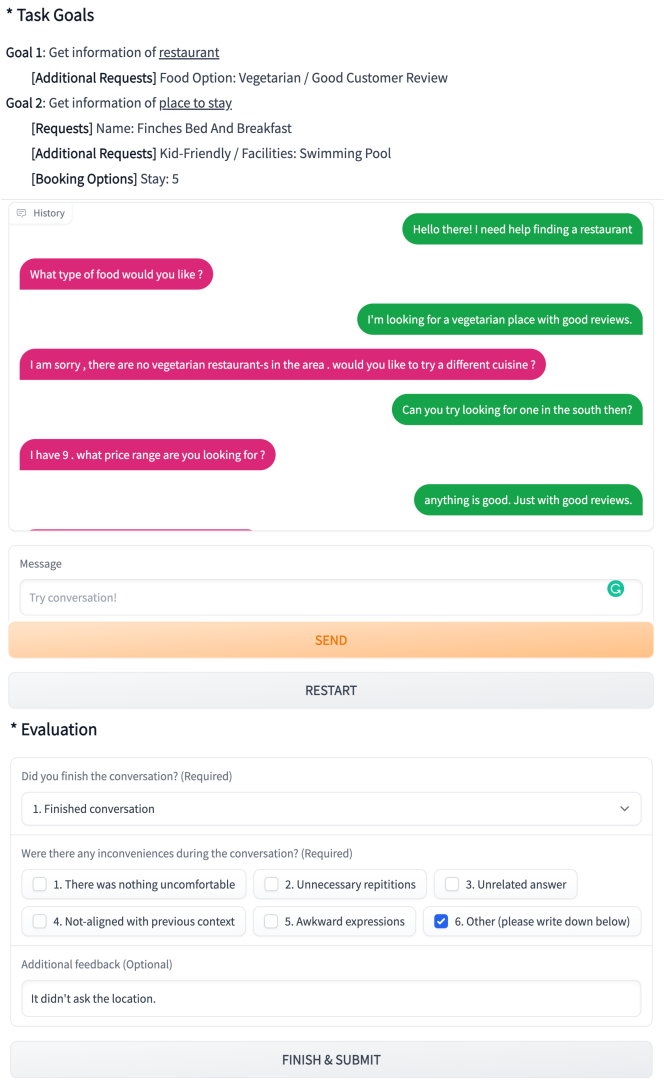Image resolution: width=664 pixels, height=1092 pixels.
Task: Tick the 'Unnecessary repititions' checkbox
Action: [272, 884]
